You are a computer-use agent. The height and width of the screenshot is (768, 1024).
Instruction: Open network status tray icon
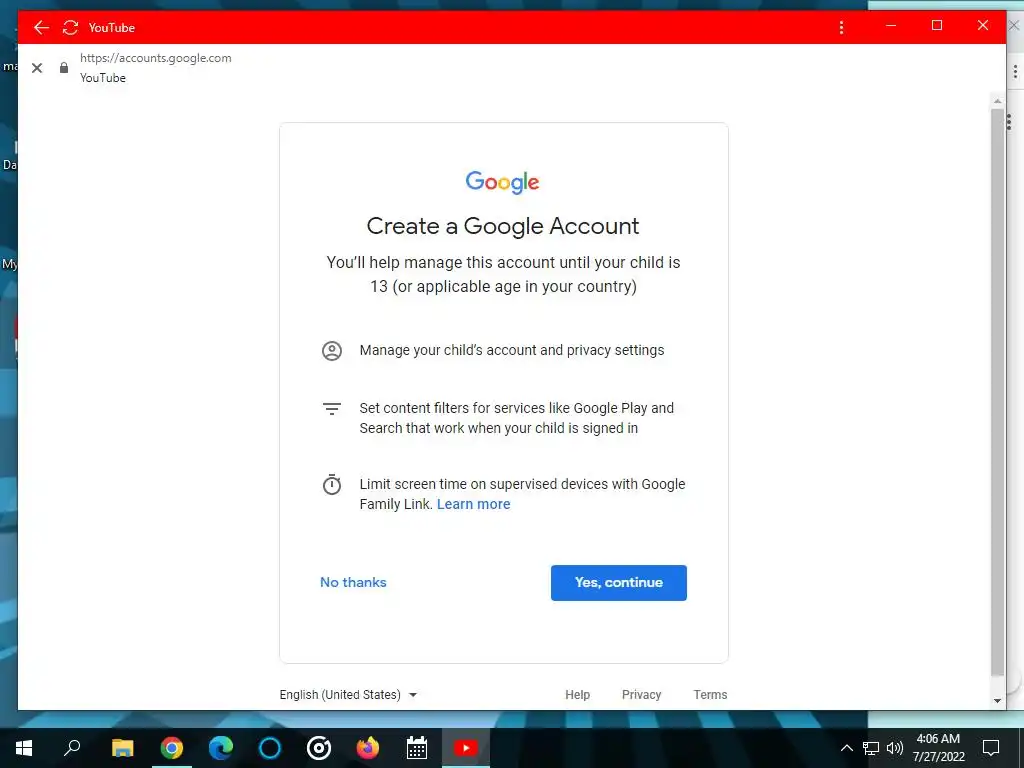(871, 748)
